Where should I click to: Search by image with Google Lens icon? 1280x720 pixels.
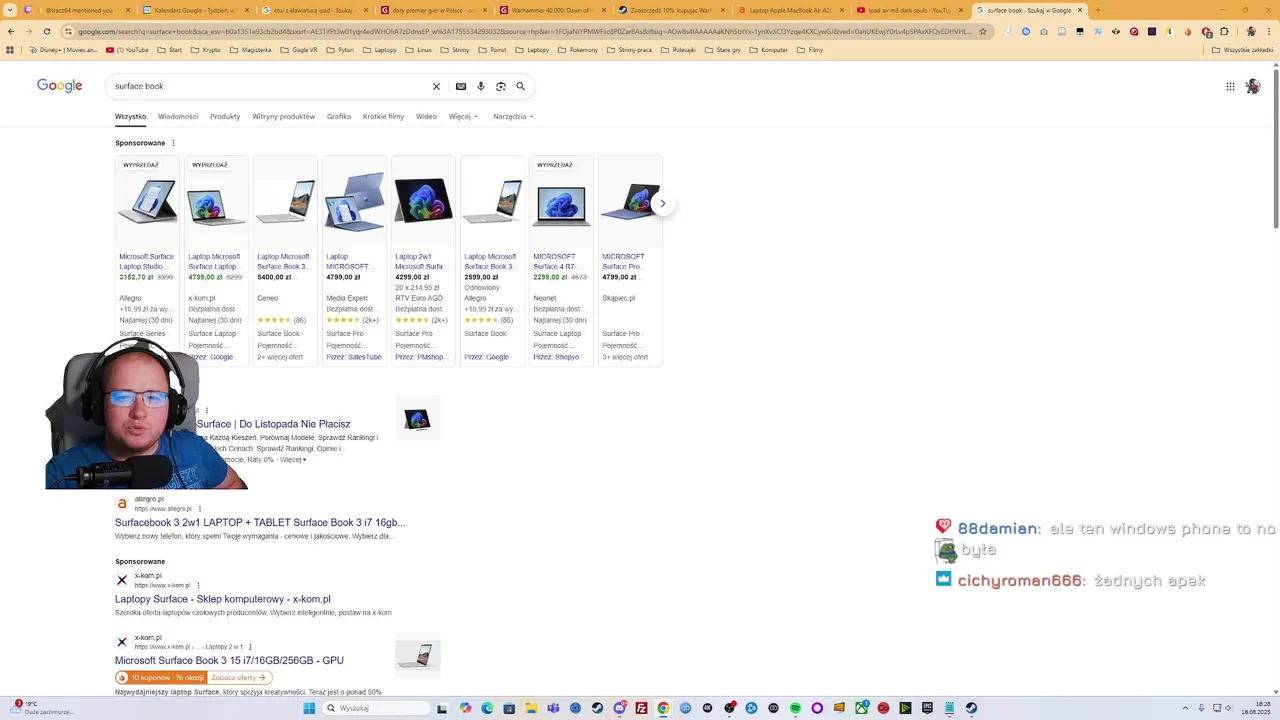pos(501,87)
